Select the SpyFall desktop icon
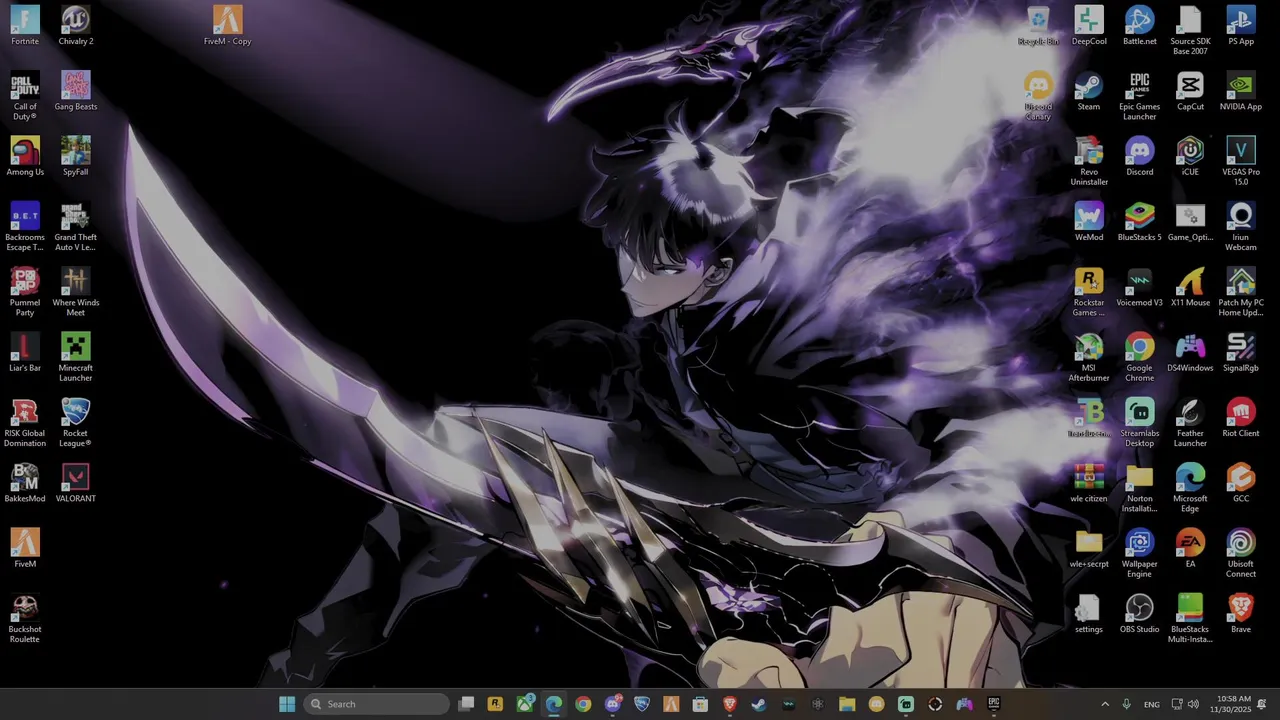This screenshot has width=1280, height=720. (76, 156)
